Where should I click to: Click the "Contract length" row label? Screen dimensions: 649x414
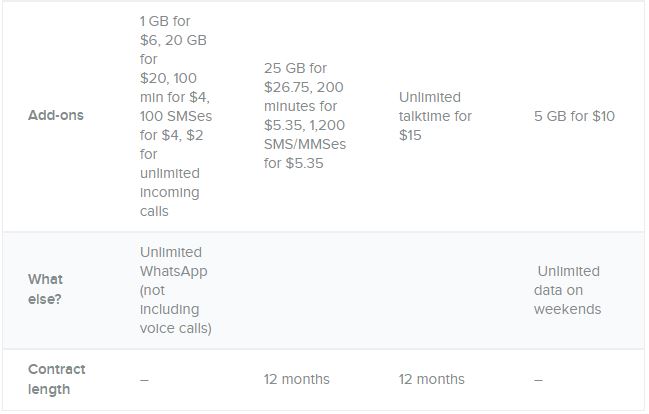[56, 379]
